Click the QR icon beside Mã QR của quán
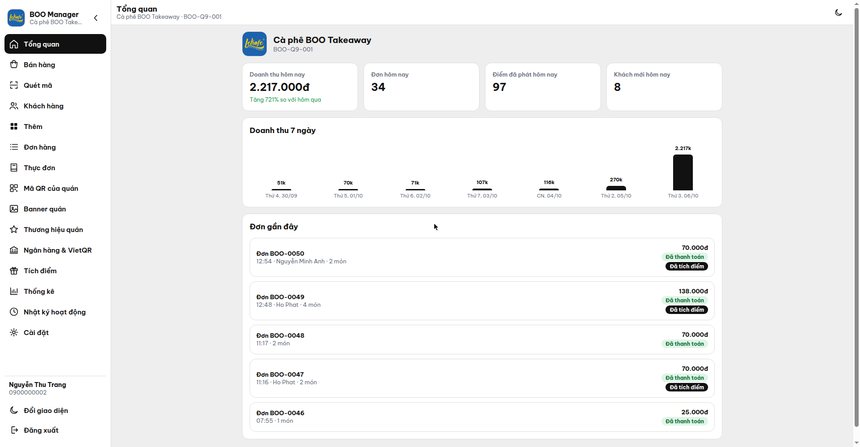 pos(14,188)
